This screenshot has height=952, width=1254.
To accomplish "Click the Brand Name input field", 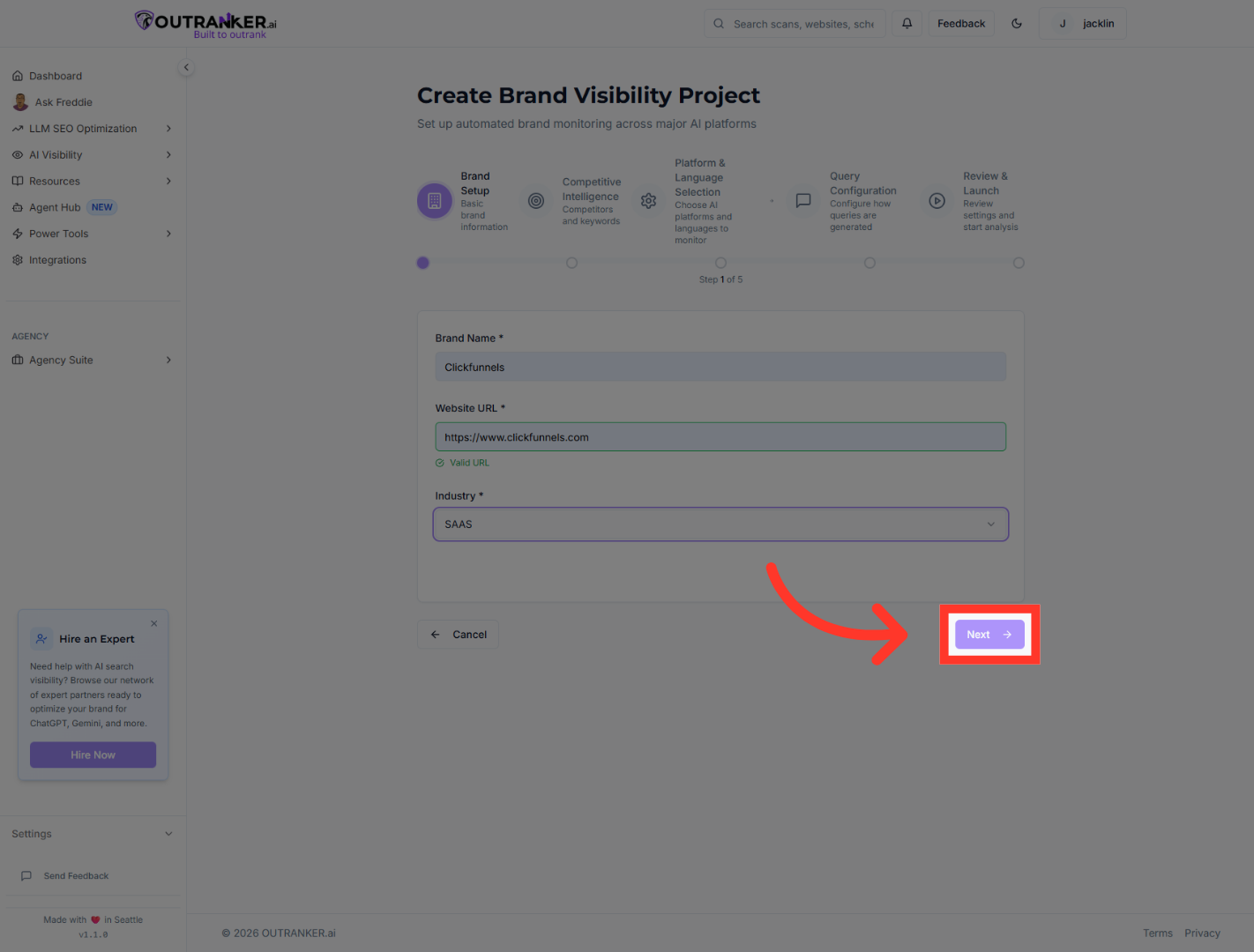I will tap(720, 367).
